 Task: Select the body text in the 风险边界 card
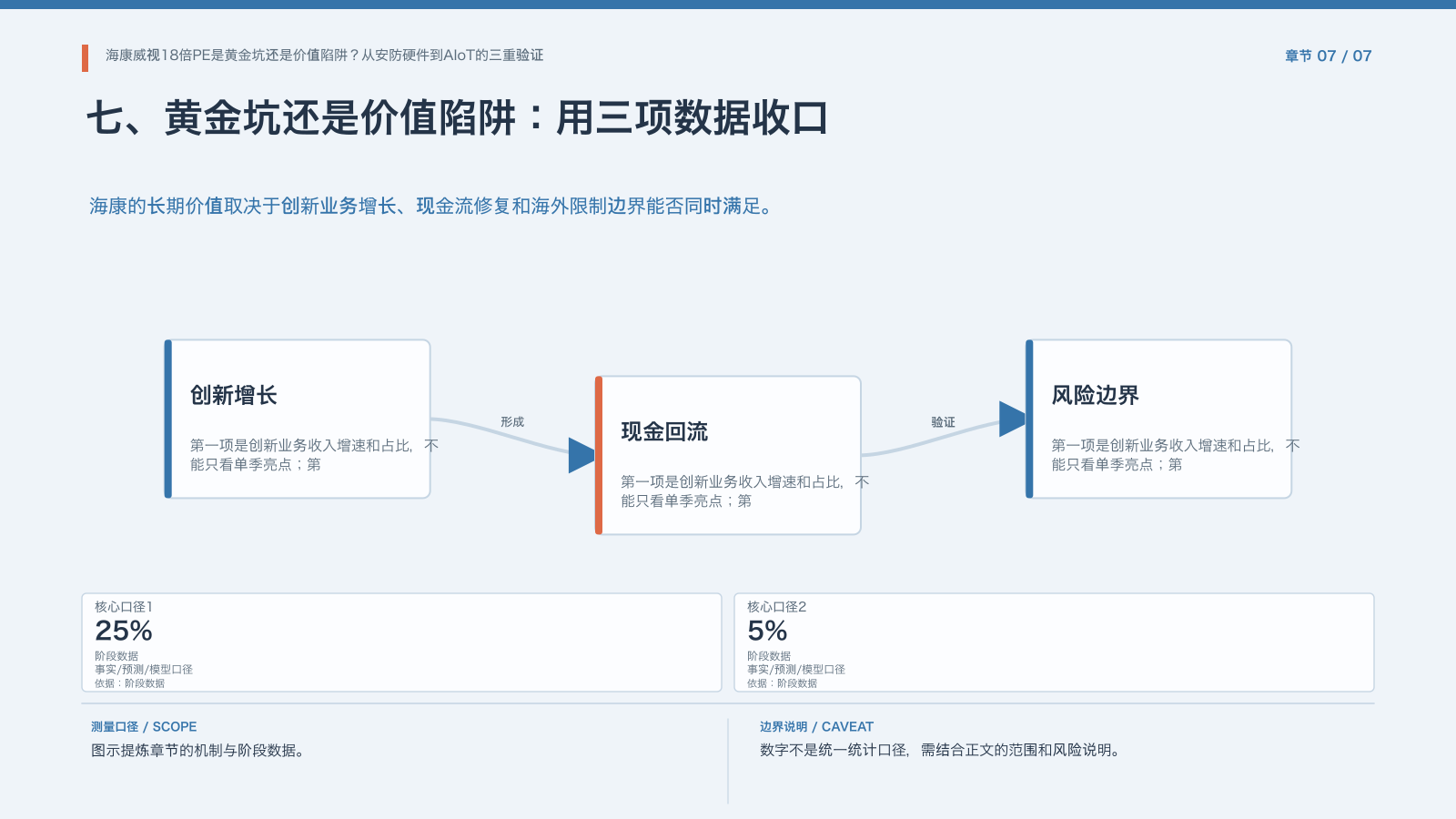pos(1176,455)
